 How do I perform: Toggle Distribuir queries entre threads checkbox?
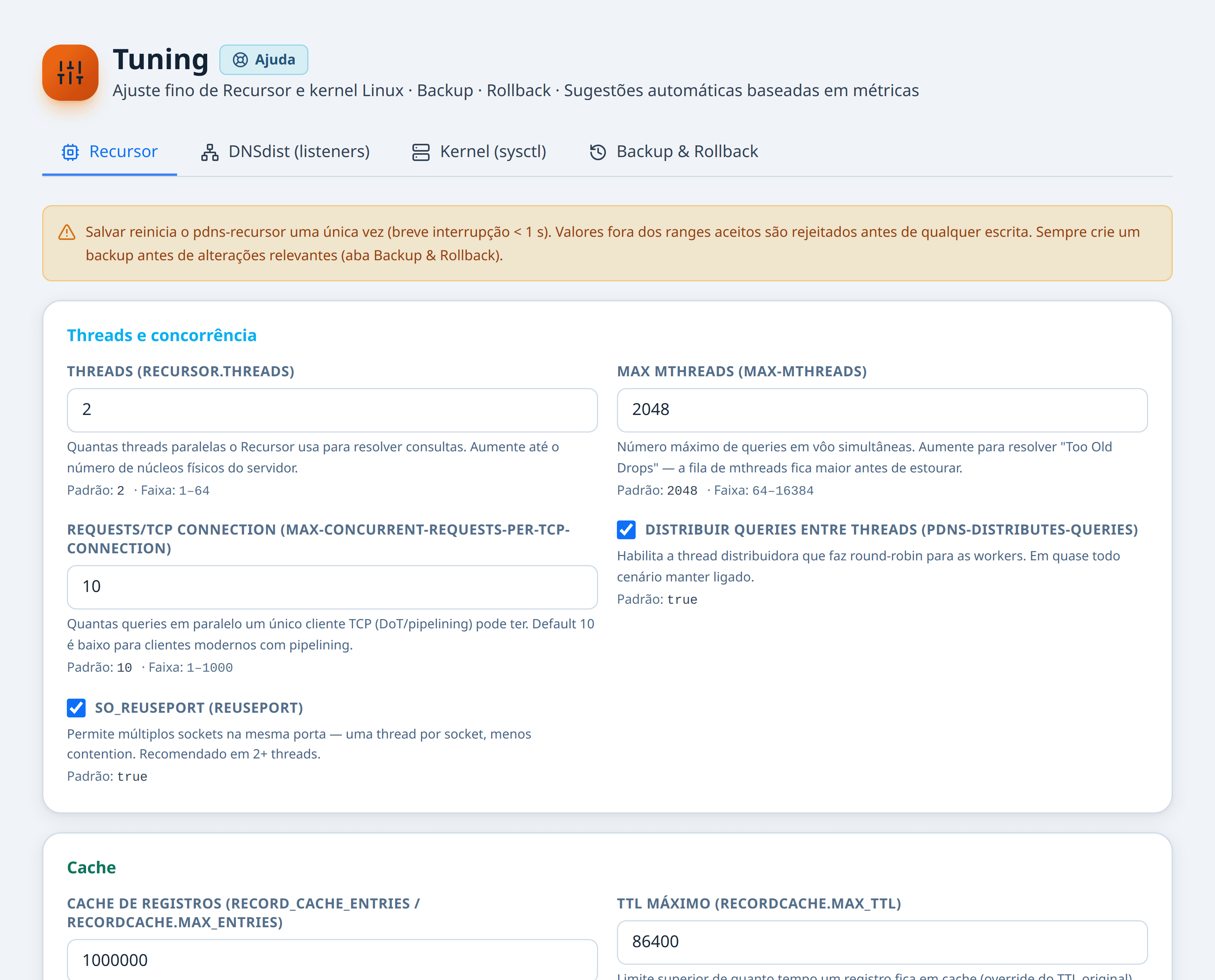626,529
